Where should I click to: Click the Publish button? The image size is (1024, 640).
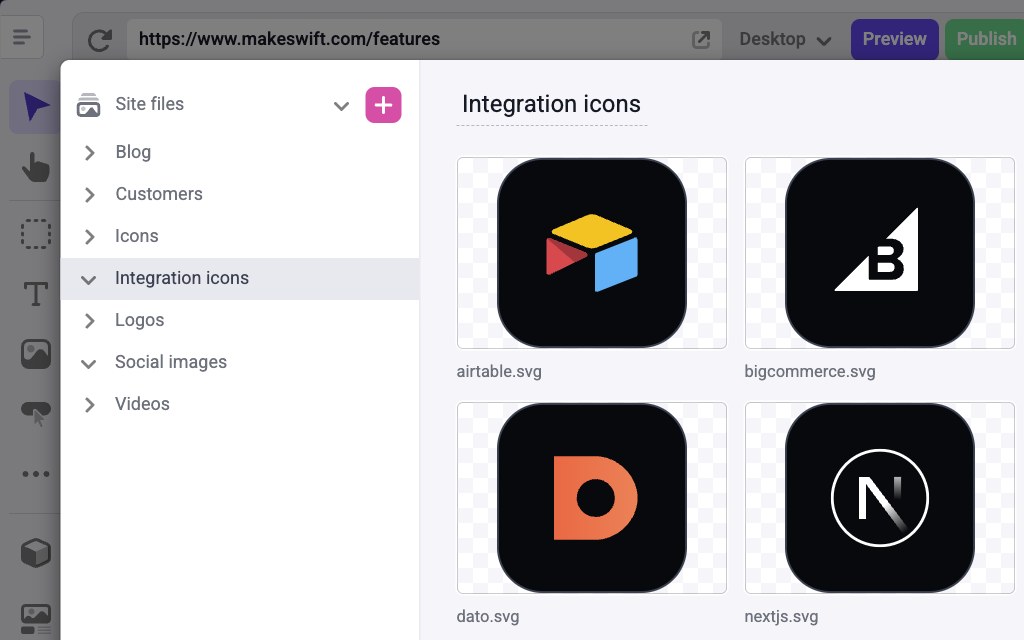[985, 39]
